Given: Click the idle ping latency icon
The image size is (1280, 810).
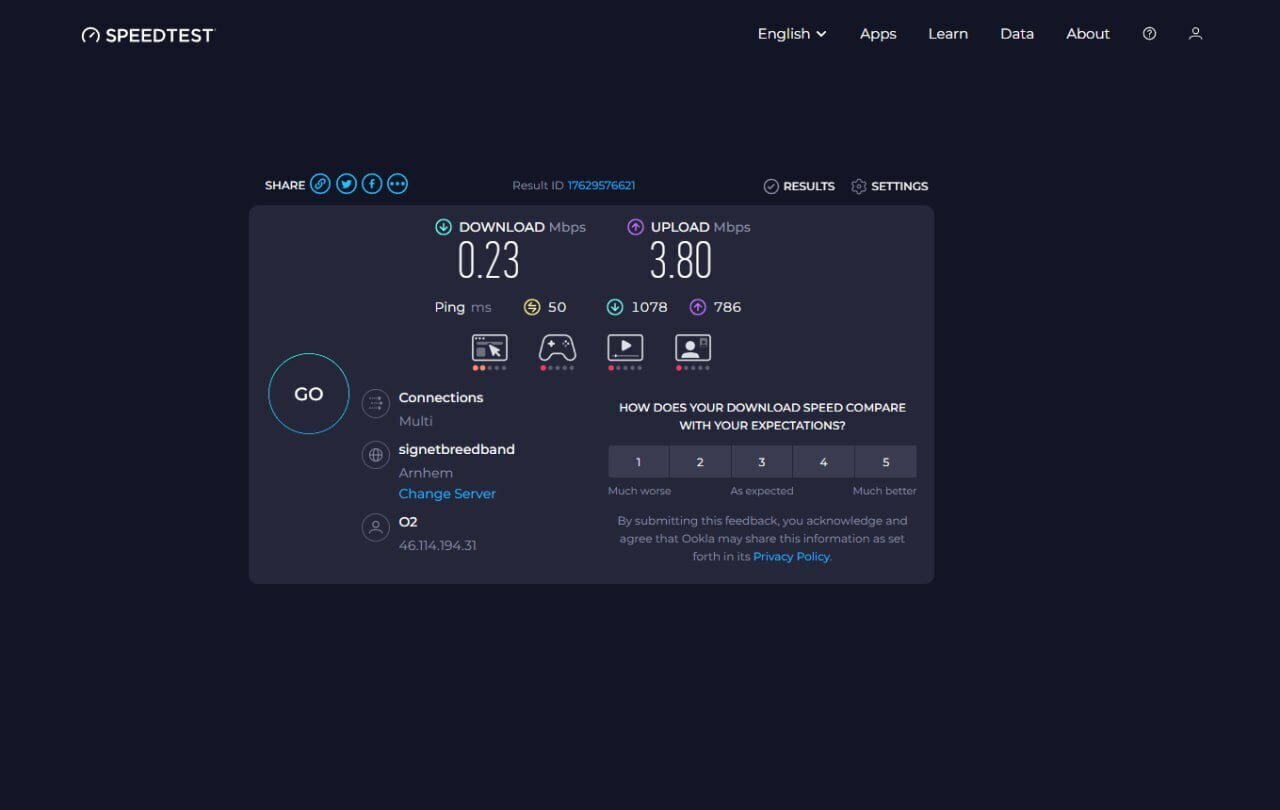Looking at the screenshot, I should 532,307.
